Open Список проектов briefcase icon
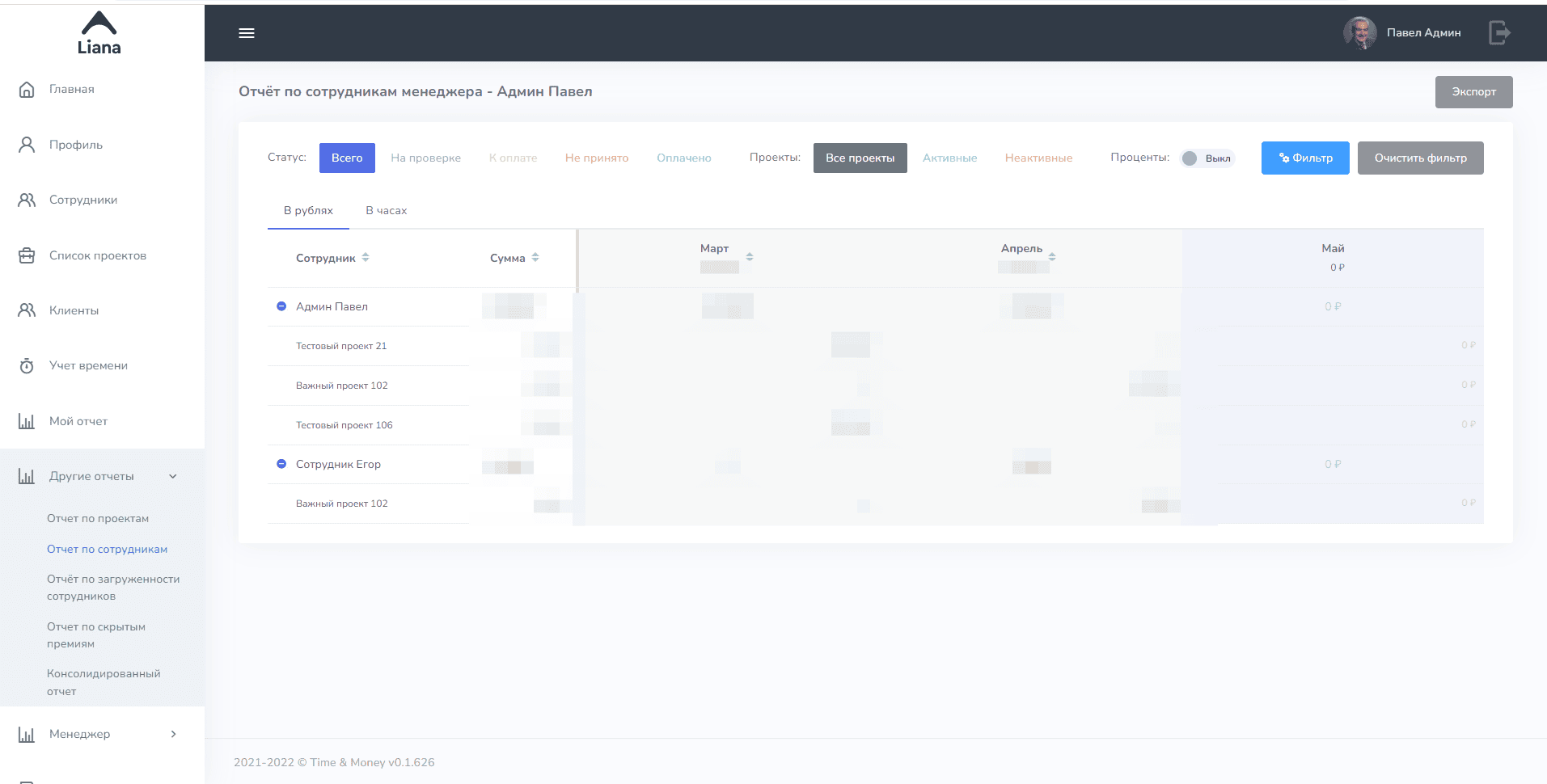This screenshot has width=1547, height=784. [x=27, y=255]
